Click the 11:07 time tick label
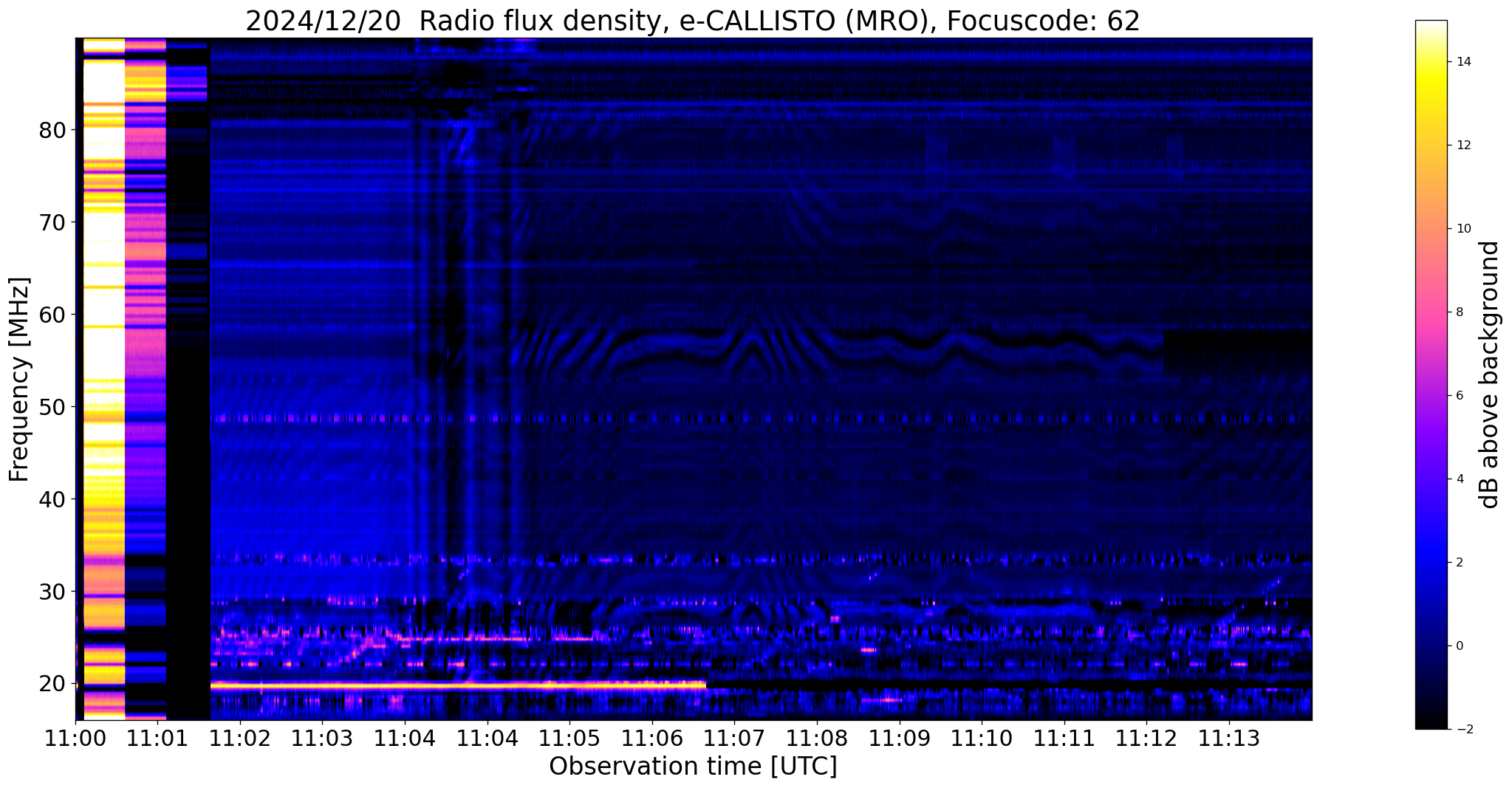Image resolution: width=1512 pixels, height=788 pixels. [734, 738]
